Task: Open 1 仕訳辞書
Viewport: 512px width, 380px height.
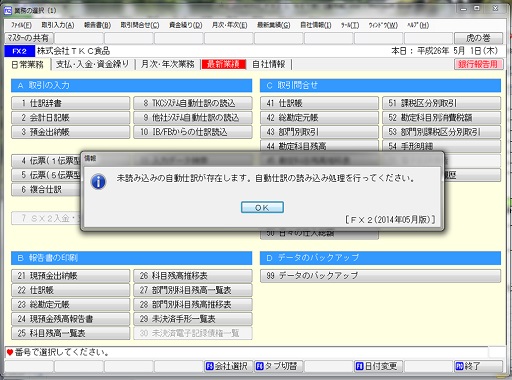Action: 71,103
